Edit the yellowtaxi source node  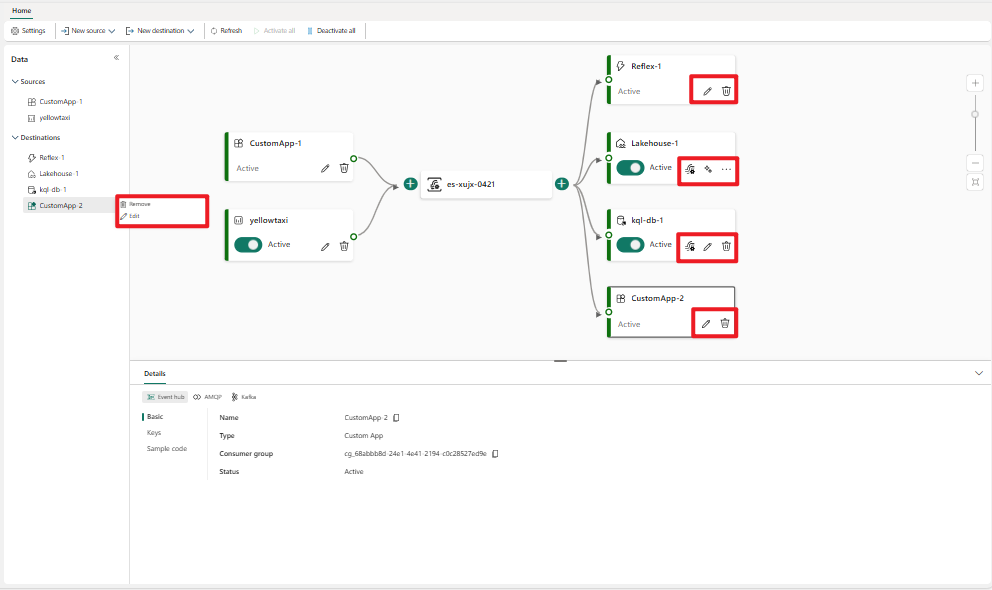[x=325, y=246]
